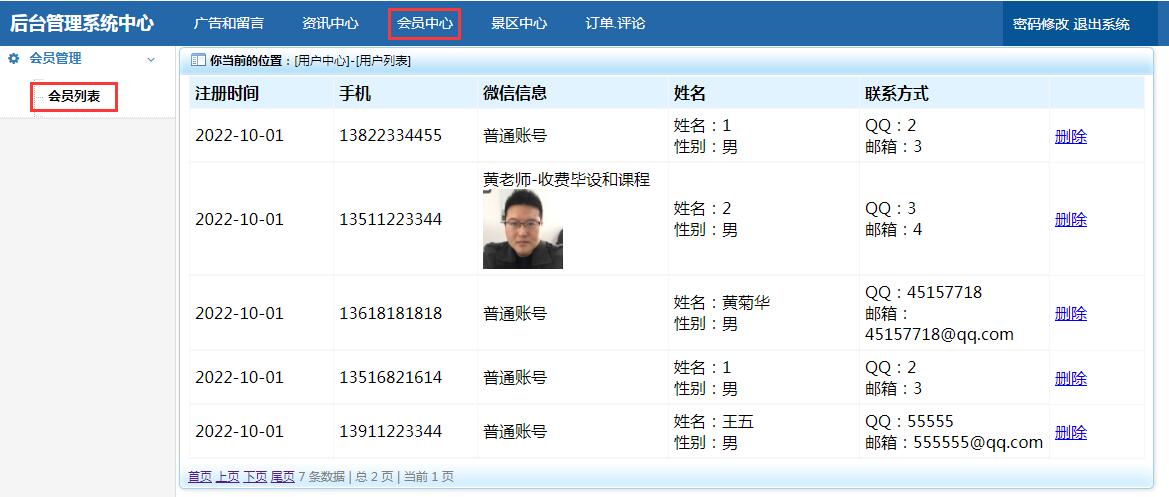Click QQ:55555 text
Screen dimensions: 1169x497
(910, 421)
